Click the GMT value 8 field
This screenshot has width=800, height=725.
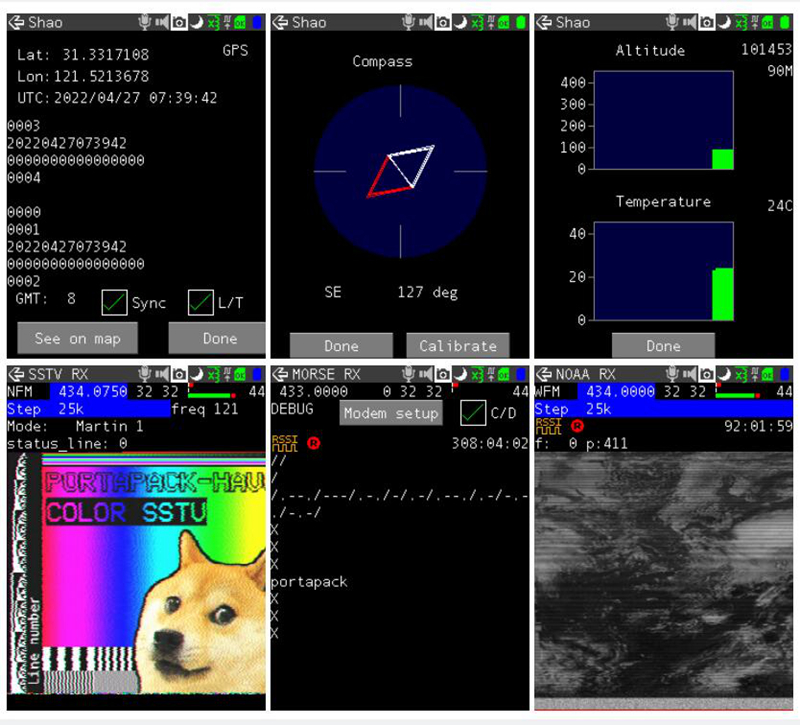71,299
